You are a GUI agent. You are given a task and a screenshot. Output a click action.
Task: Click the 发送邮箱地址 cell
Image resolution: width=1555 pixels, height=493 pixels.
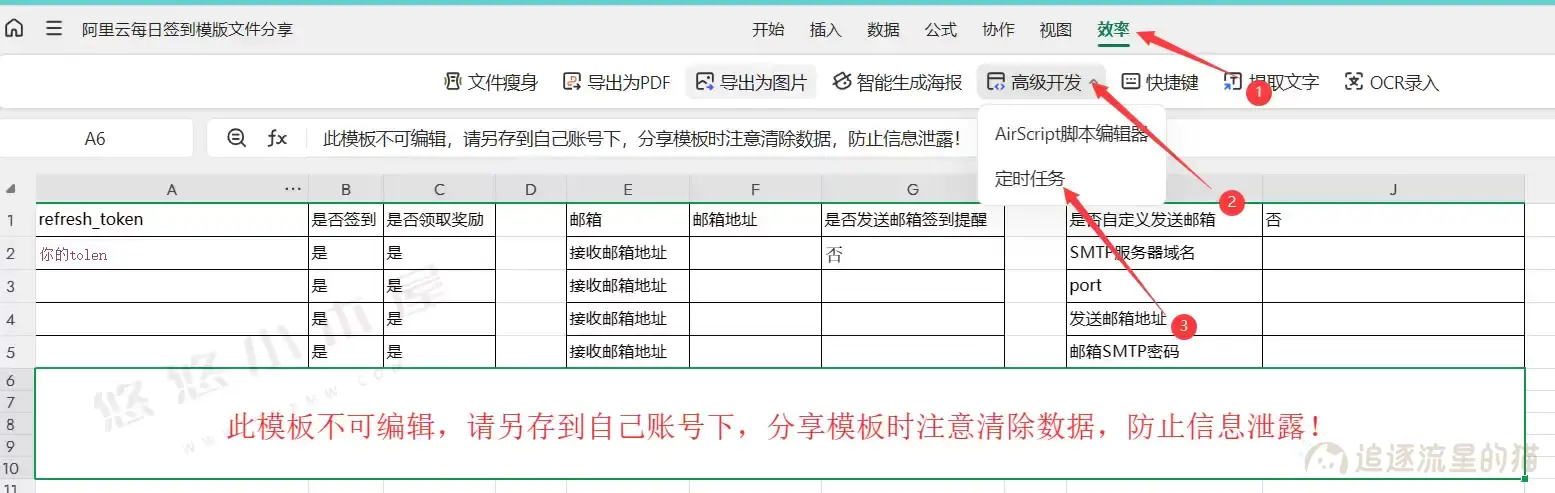1164,319
